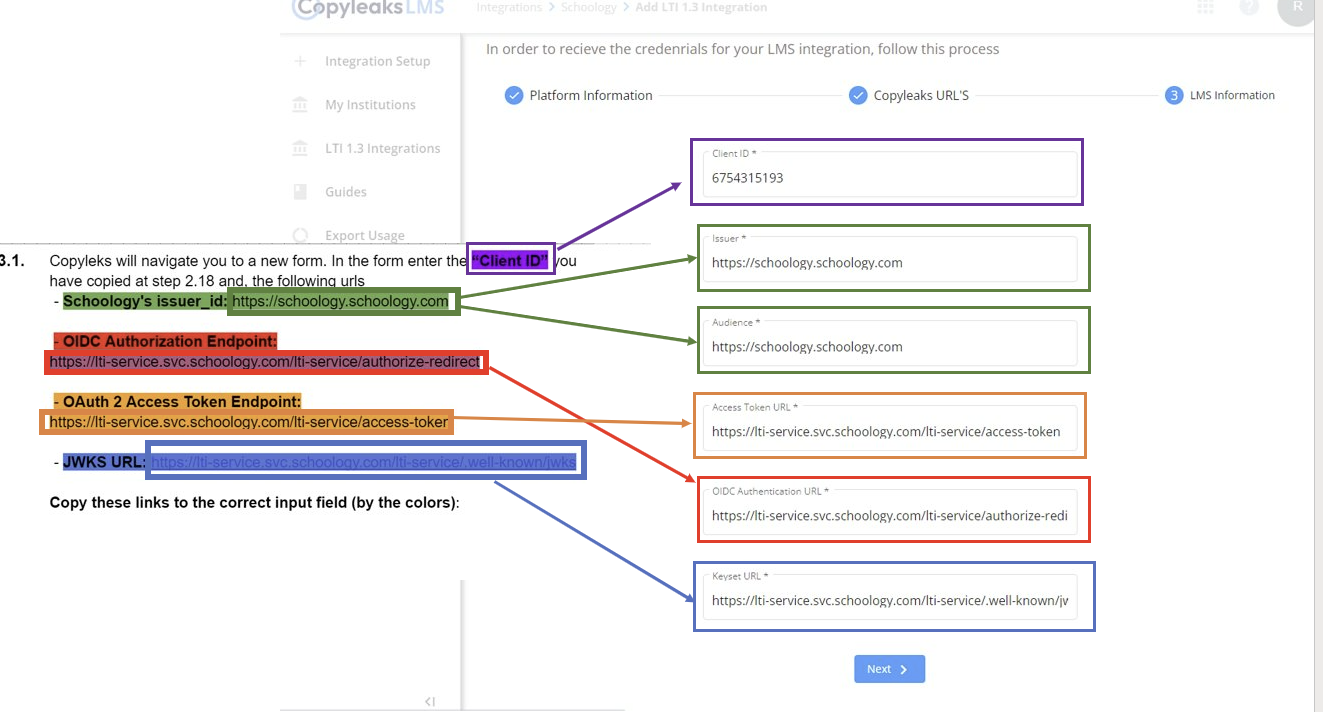Viewport: 1323px width, 712px height.
Task: Open the apps grid menu icon
Action: 1205,7
